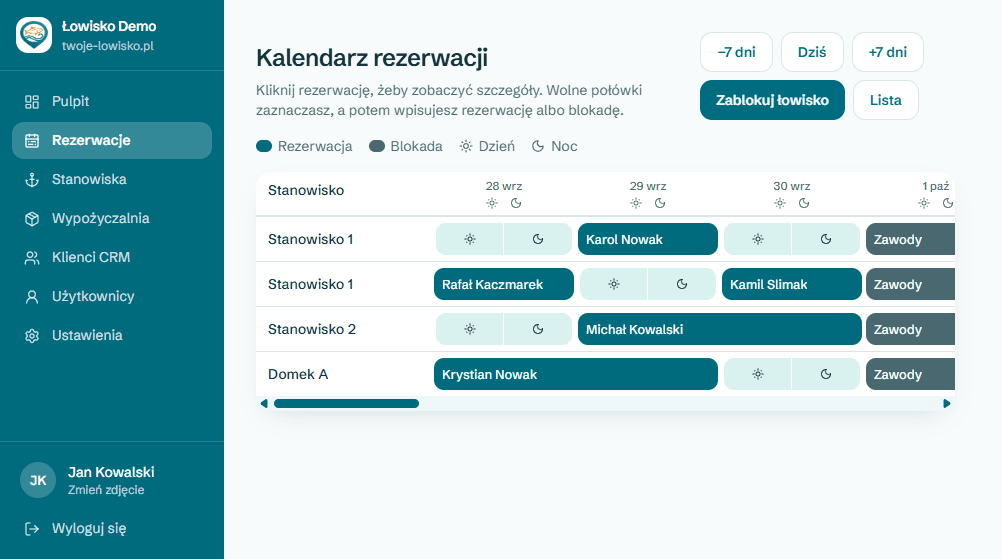The width and height of the screenshot is (1002, 559).
Task: Select night slot on 28 wrz for Stanowisko 2
Action: click(538, 329)
